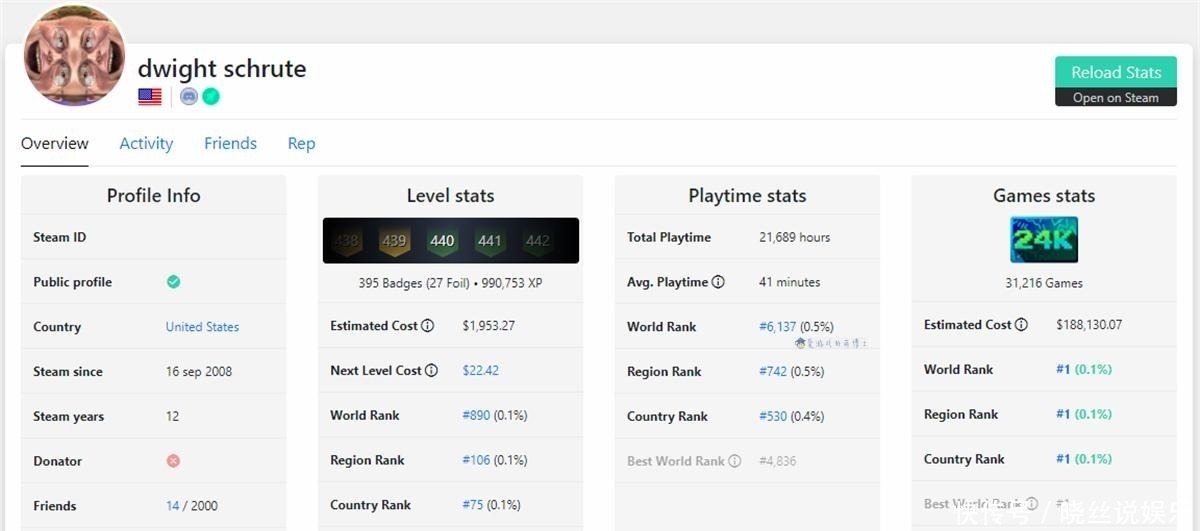This screenshot has width=1200, height=531.
Task: Click the 31,216 Games text
Action: 1044,283
